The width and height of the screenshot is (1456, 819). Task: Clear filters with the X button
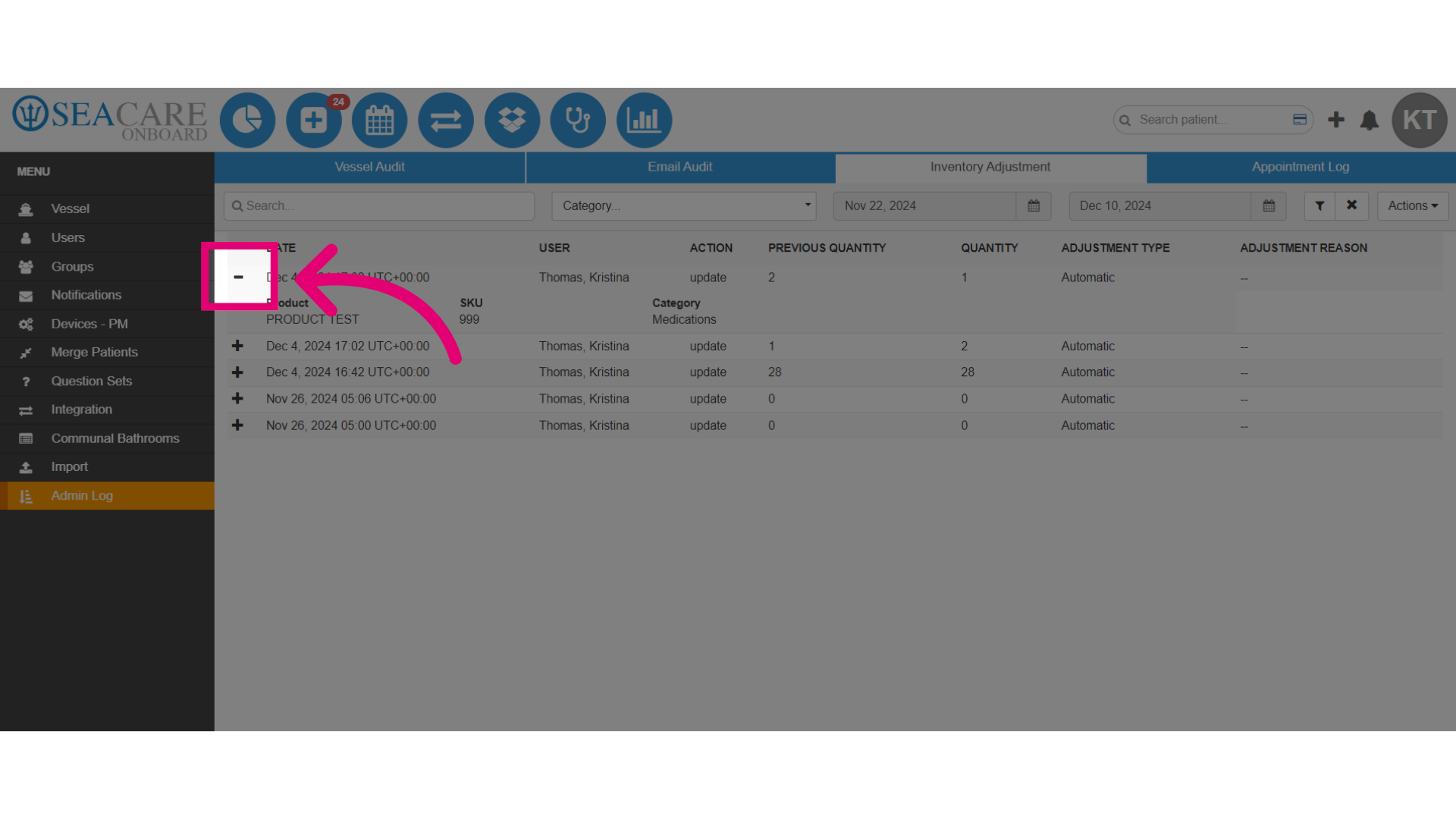tap(1351, 206)
